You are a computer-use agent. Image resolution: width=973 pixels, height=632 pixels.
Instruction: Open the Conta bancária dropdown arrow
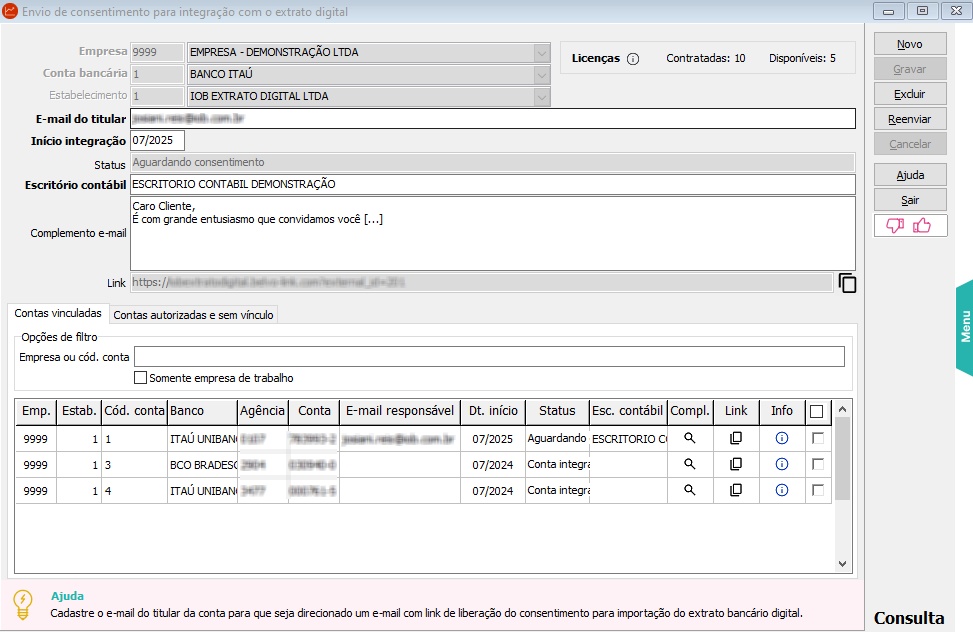[x=542, y=75]
